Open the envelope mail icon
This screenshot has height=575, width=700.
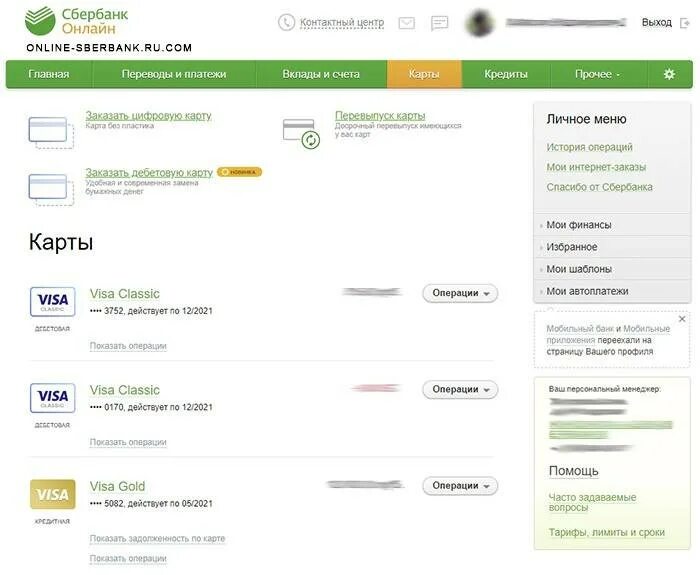406,23
